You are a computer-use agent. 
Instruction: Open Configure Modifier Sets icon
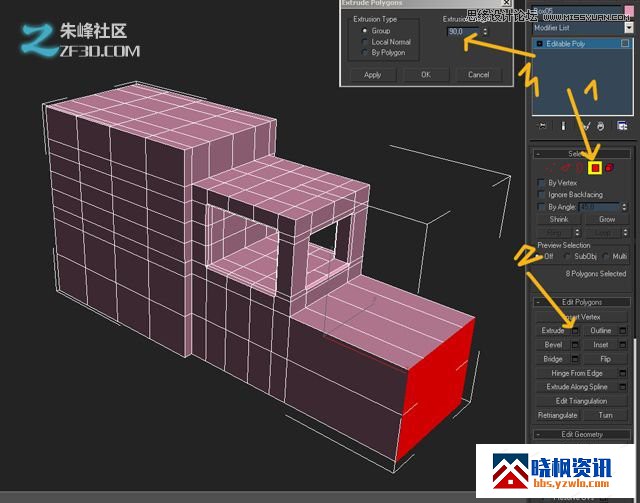click(x=622, y=126)
